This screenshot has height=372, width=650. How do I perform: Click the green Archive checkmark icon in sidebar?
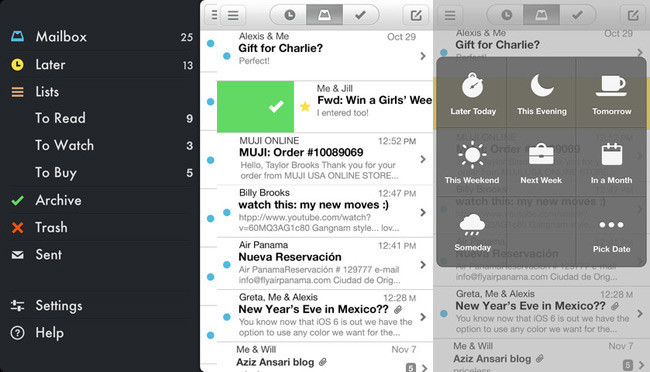17,201
